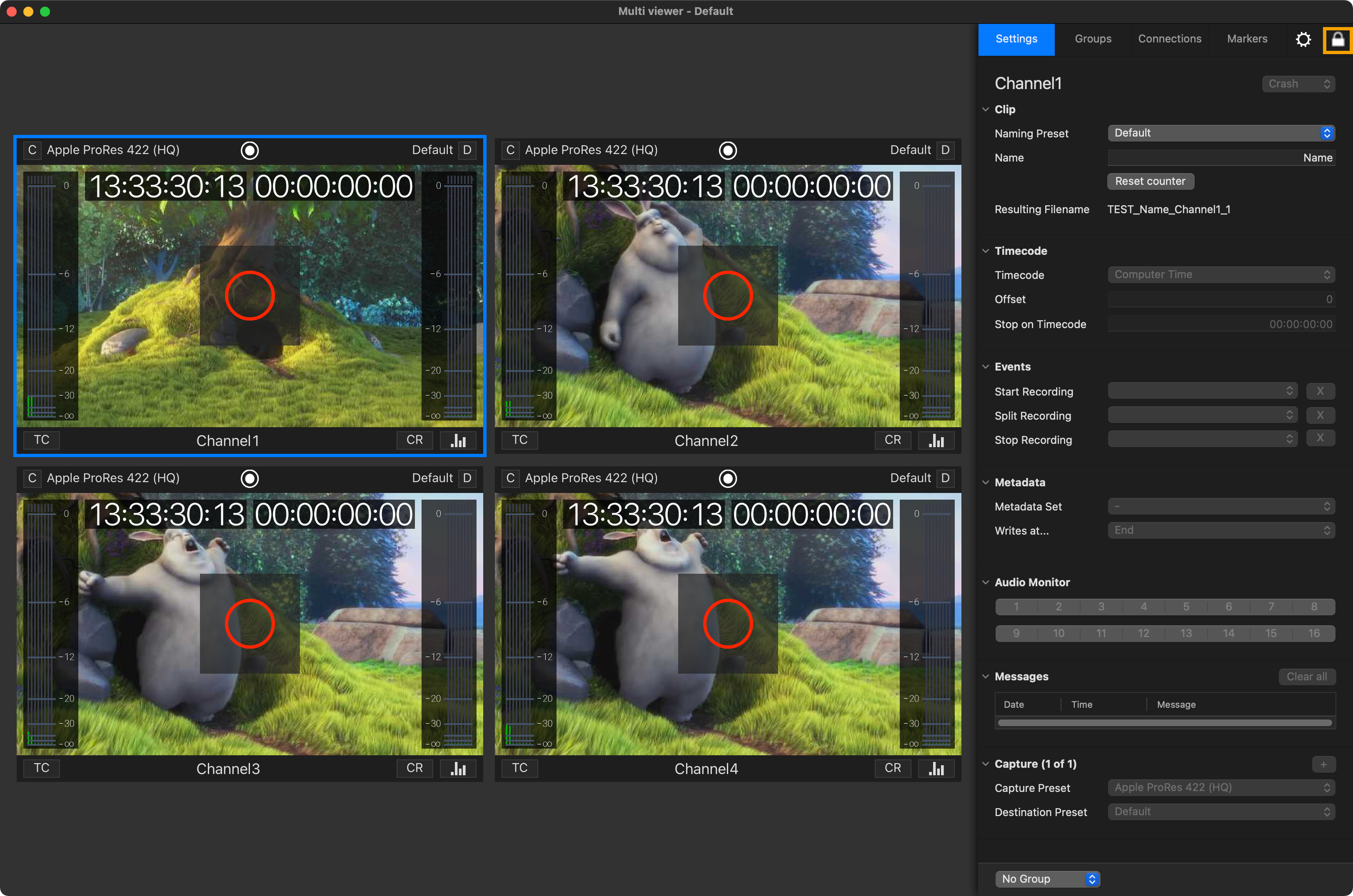Click the record button above Channel1
1353x896 pixels.
pyautogui.click(x=250, y=150)
